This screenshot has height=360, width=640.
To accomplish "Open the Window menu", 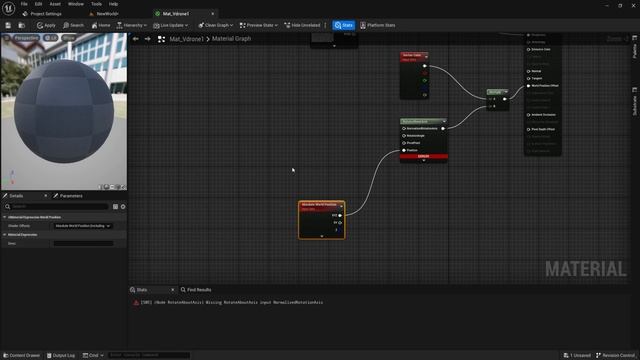I will click(x=76, y=4).
